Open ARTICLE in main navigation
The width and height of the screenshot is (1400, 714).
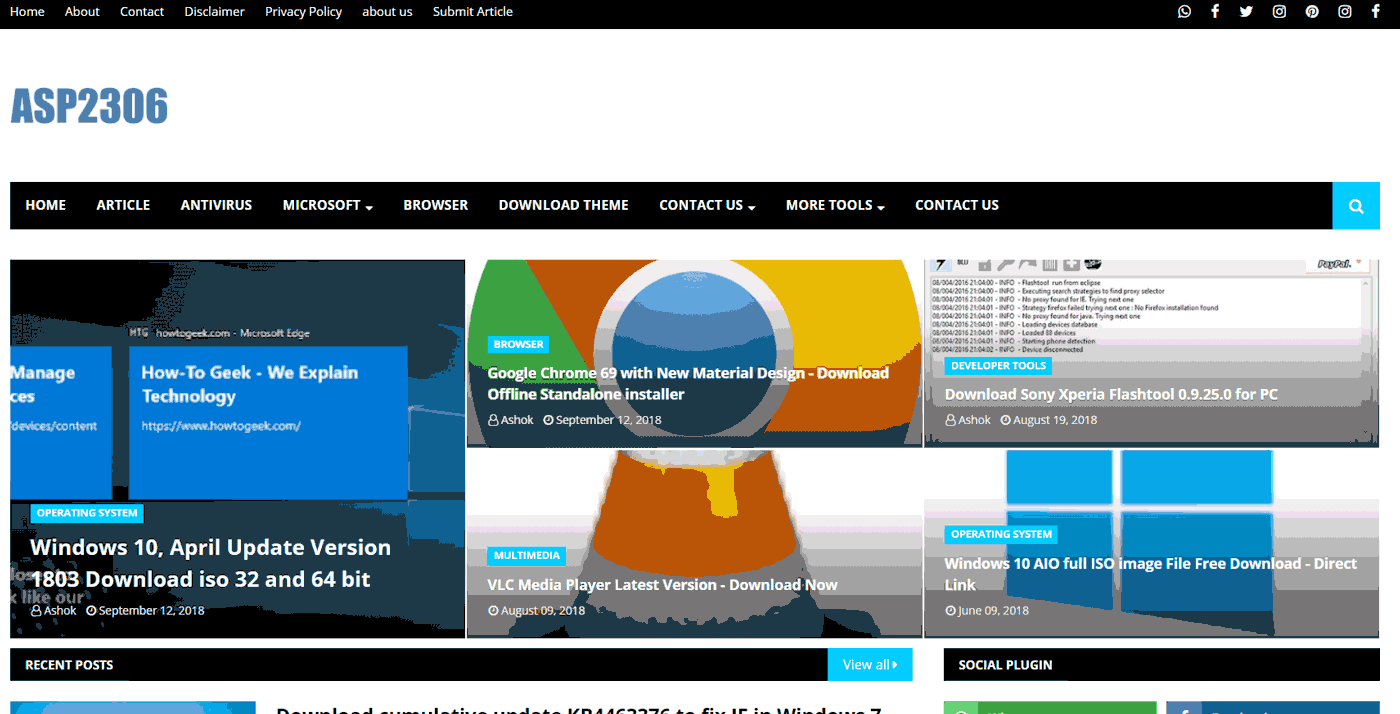pos(123,205)
